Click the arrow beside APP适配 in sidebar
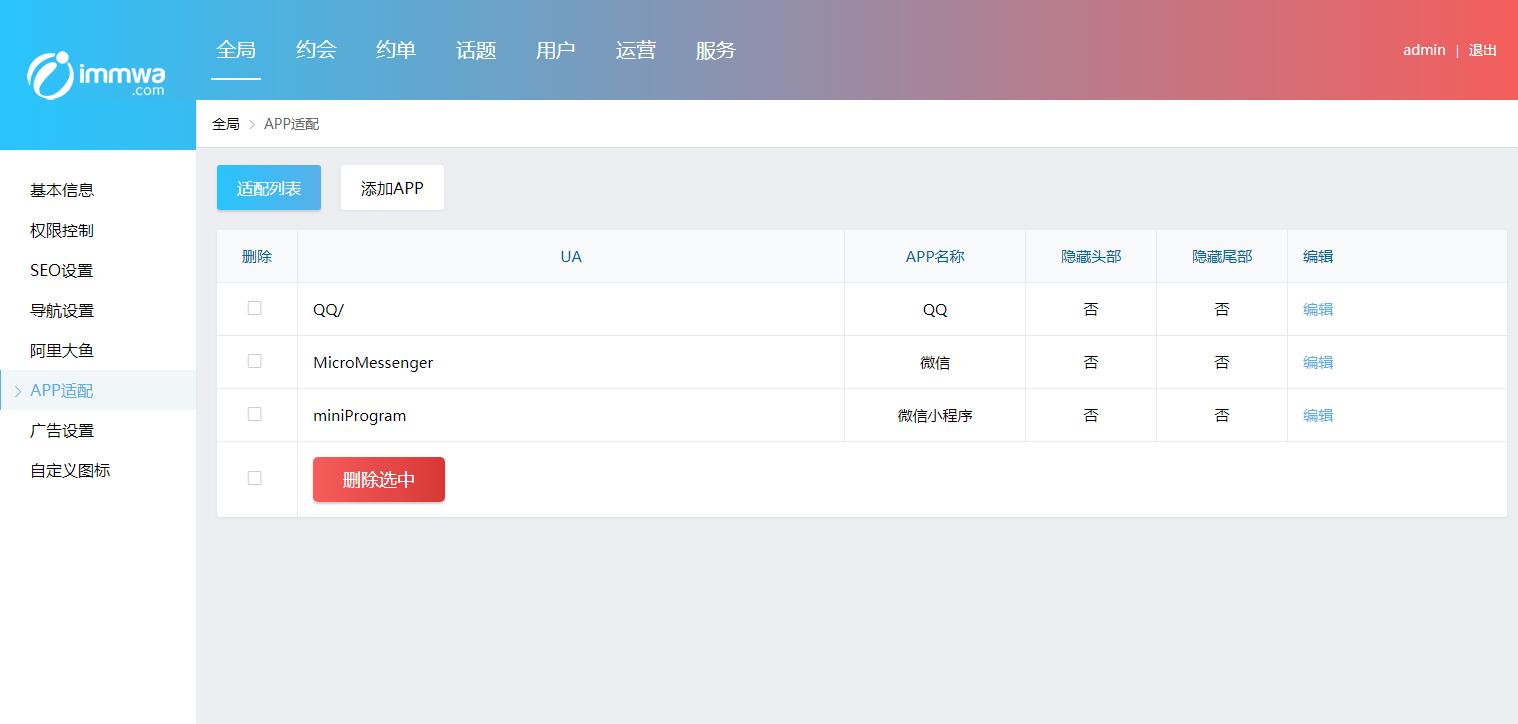Image resolution: width=1518 pixels, height=724 pixels. coord(18,391)
